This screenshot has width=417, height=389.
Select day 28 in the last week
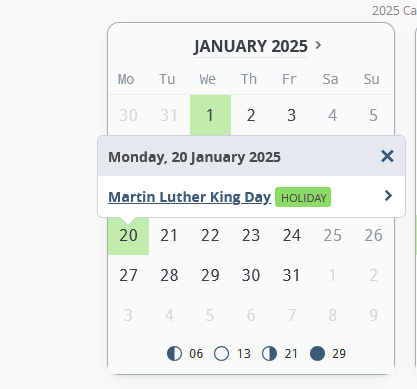tap(169, 275)
